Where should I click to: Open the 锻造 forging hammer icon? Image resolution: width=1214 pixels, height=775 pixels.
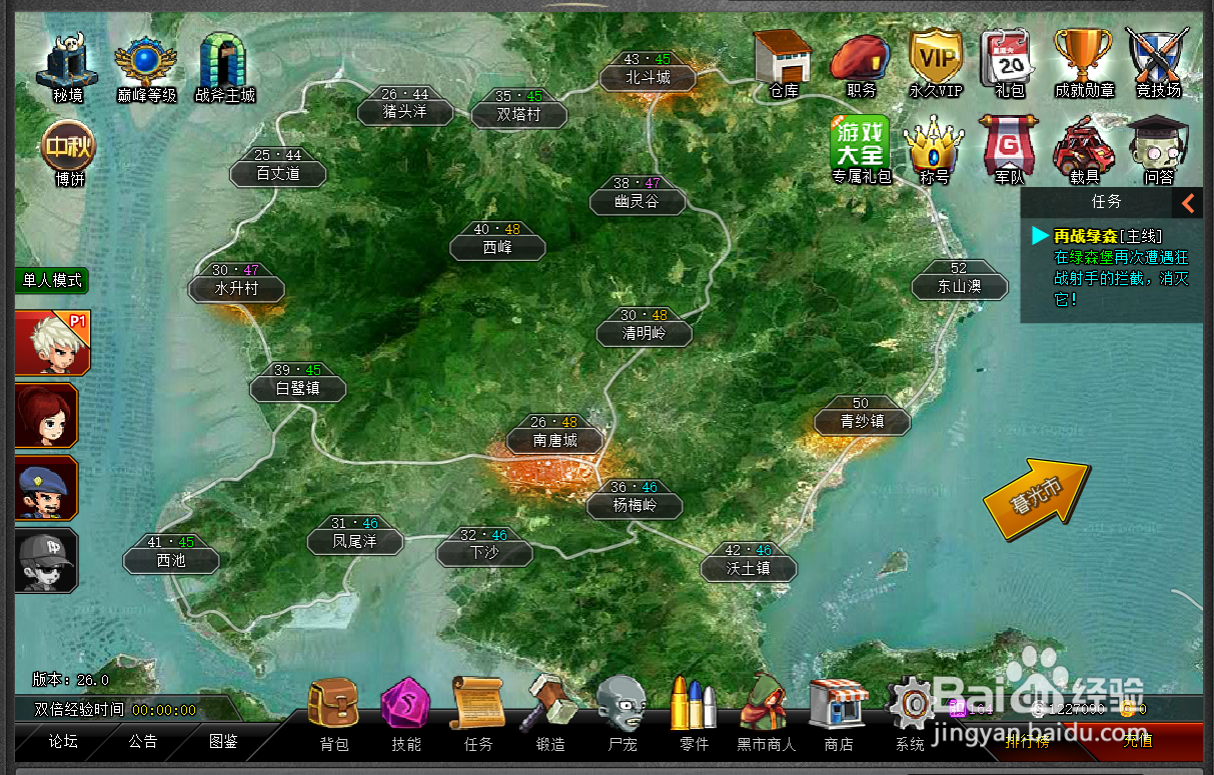click(551, 715)
